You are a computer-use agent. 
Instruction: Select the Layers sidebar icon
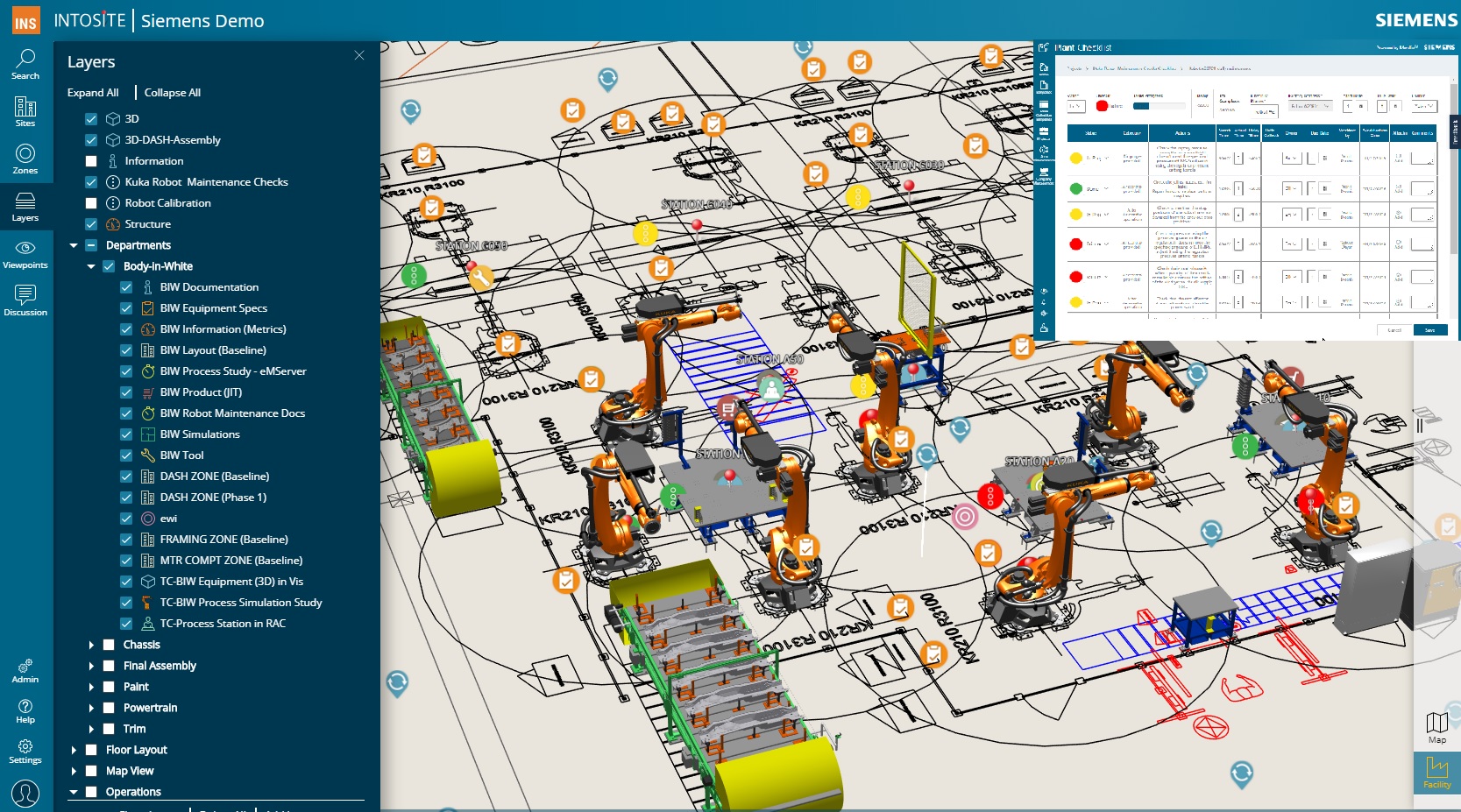point(25,207)
